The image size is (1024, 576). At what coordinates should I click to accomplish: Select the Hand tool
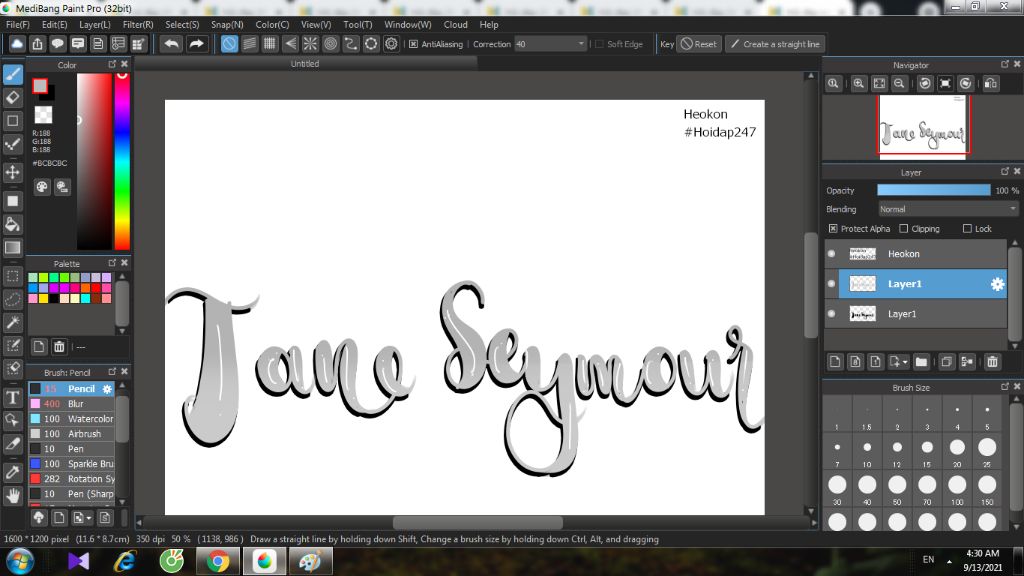coord(12,496)
